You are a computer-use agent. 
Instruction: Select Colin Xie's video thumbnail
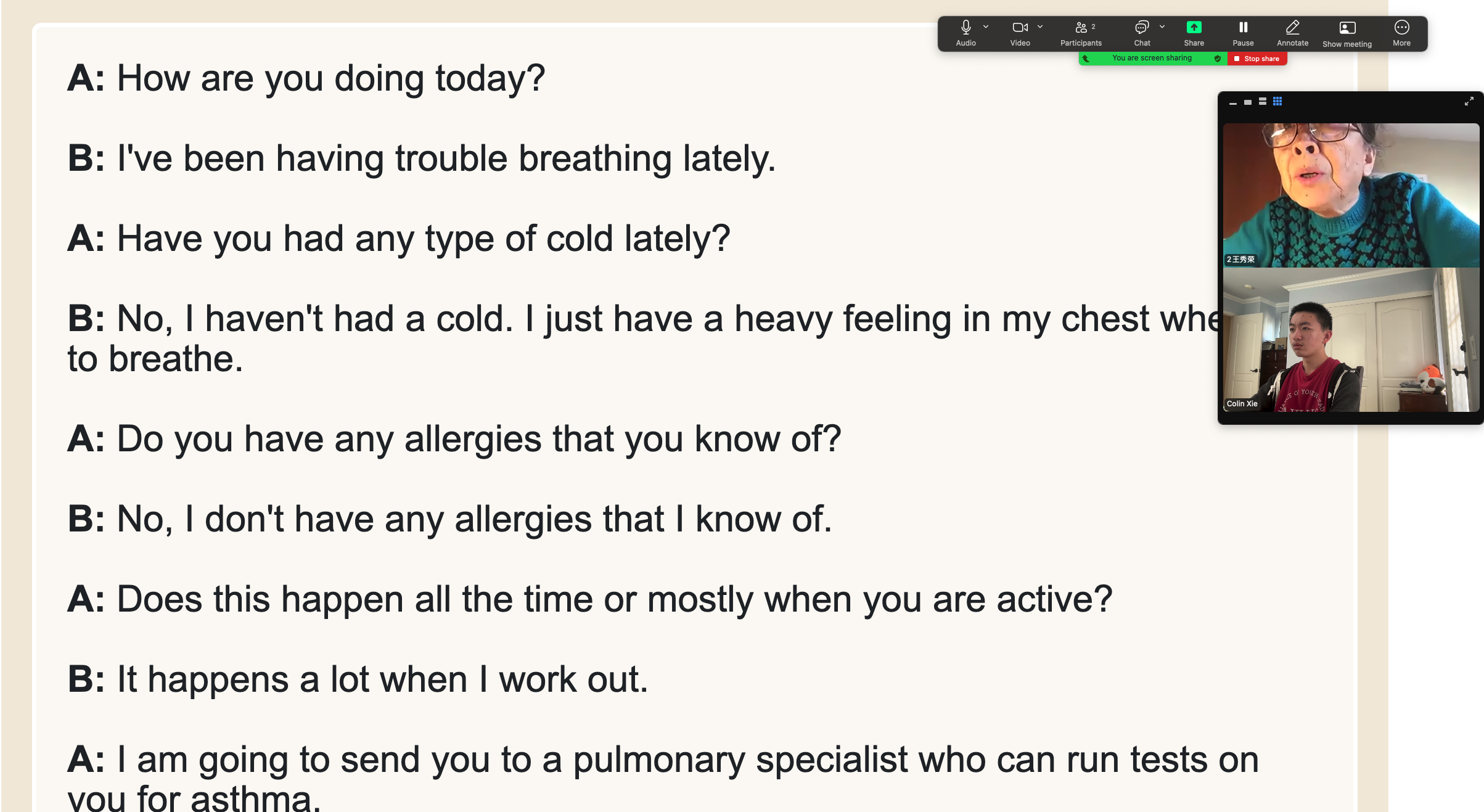[x=1351, y=340]
